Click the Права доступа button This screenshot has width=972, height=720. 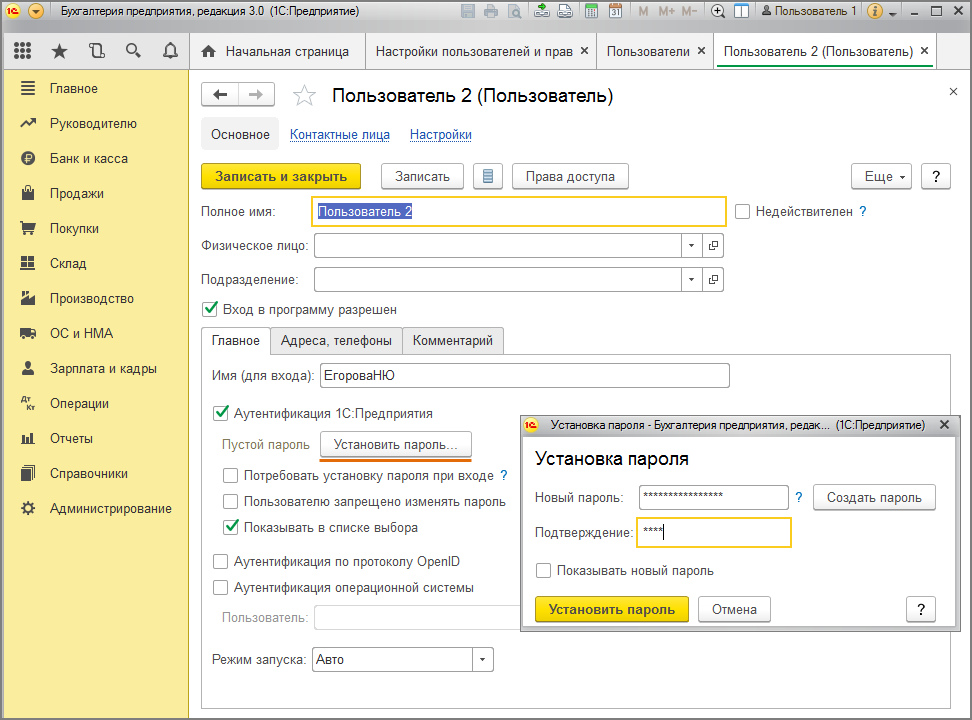570,176
